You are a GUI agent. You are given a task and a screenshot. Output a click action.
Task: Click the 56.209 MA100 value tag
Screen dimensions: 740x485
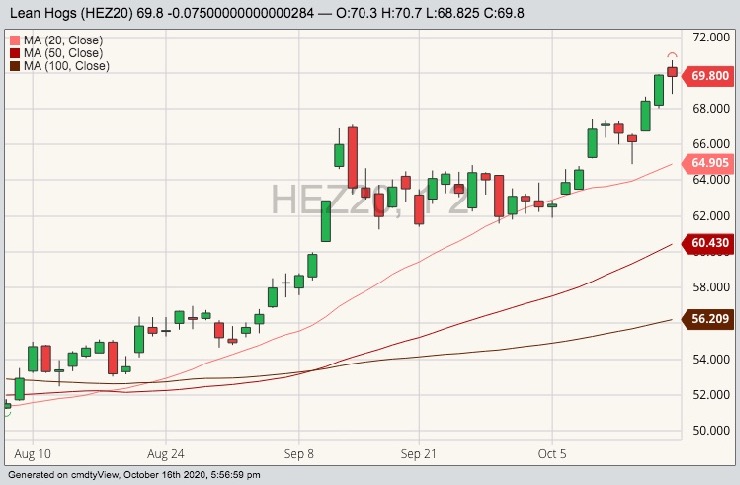tap(708, 319)
